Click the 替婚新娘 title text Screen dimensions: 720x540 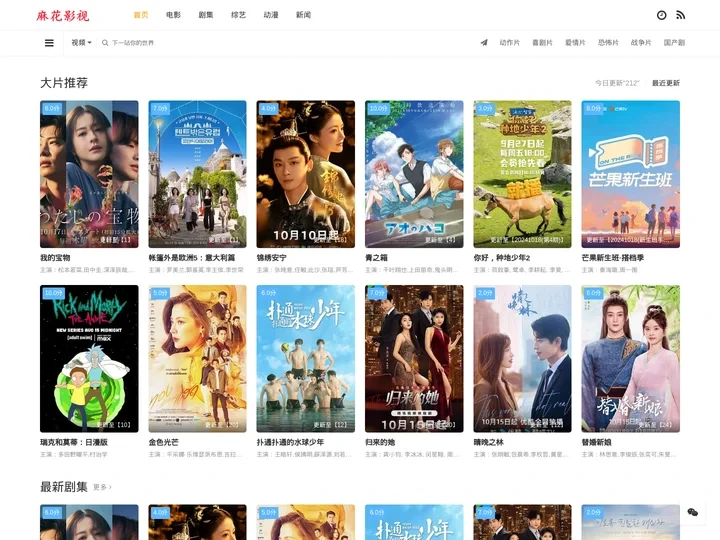(596, 442)
